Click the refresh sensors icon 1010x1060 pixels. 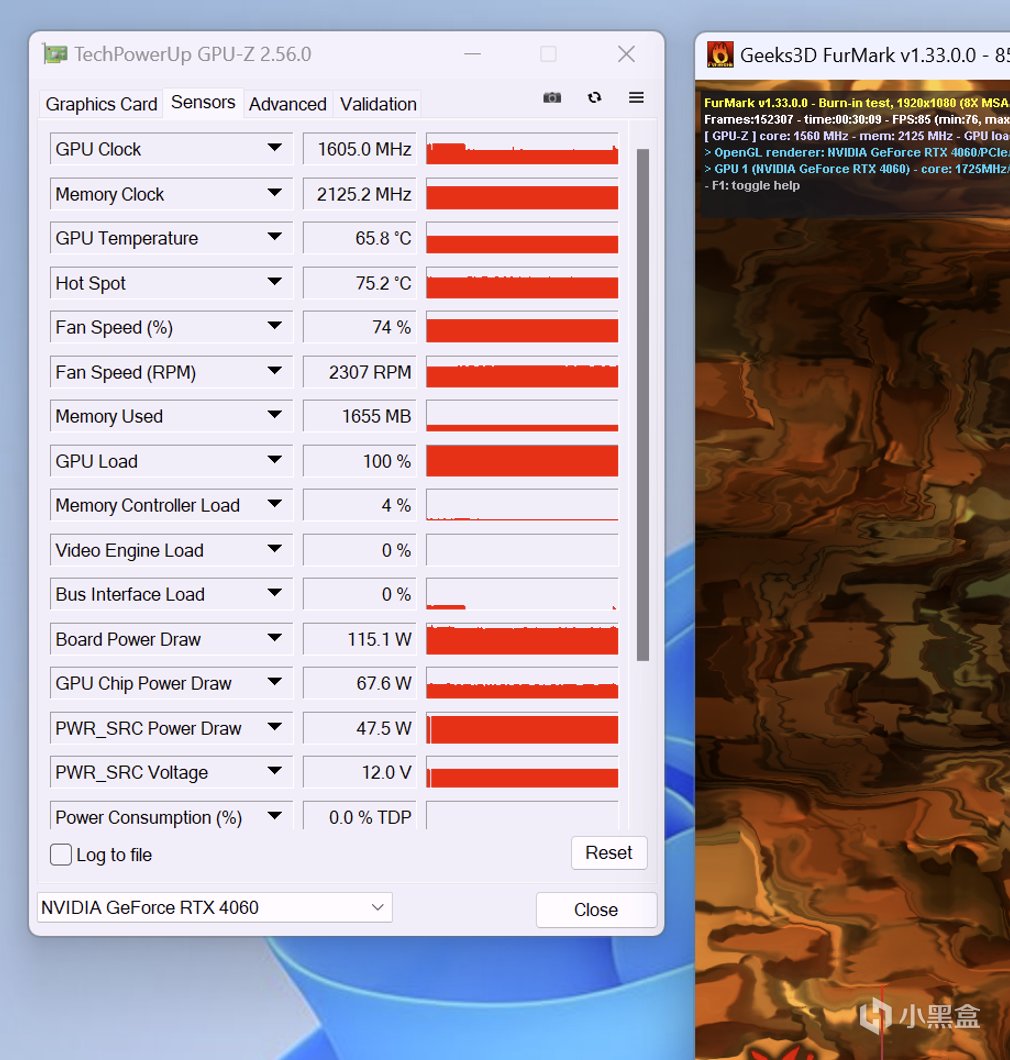coord(594,98)
